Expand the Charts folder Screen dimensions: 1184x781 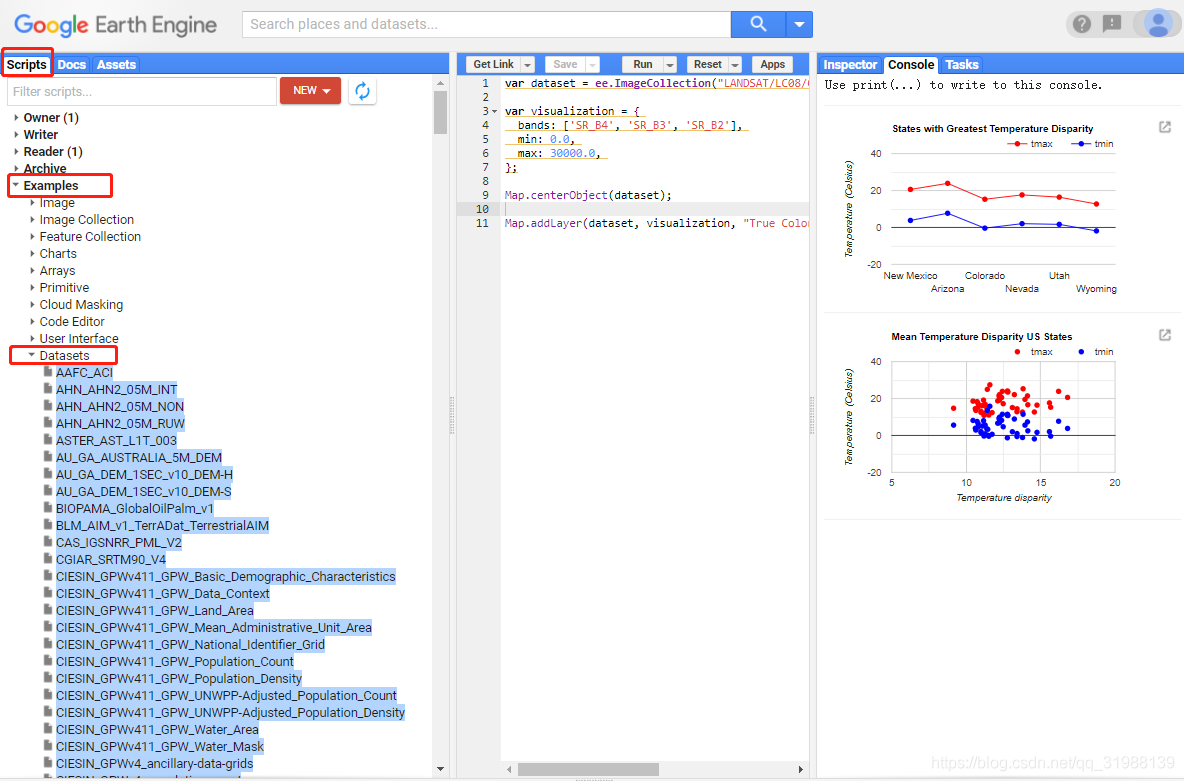32,253
